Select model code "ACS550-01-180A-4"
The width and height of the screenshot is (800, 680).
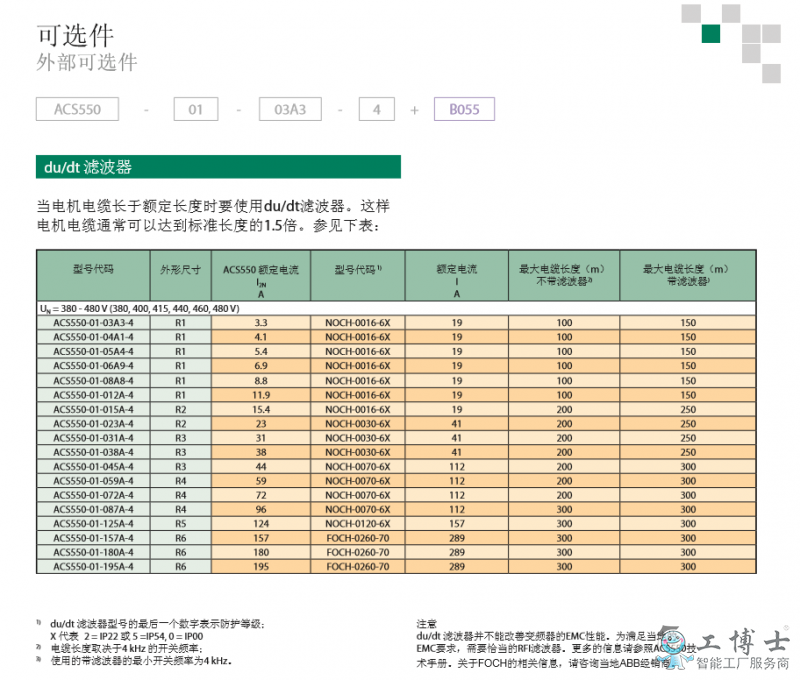point(93,552)
